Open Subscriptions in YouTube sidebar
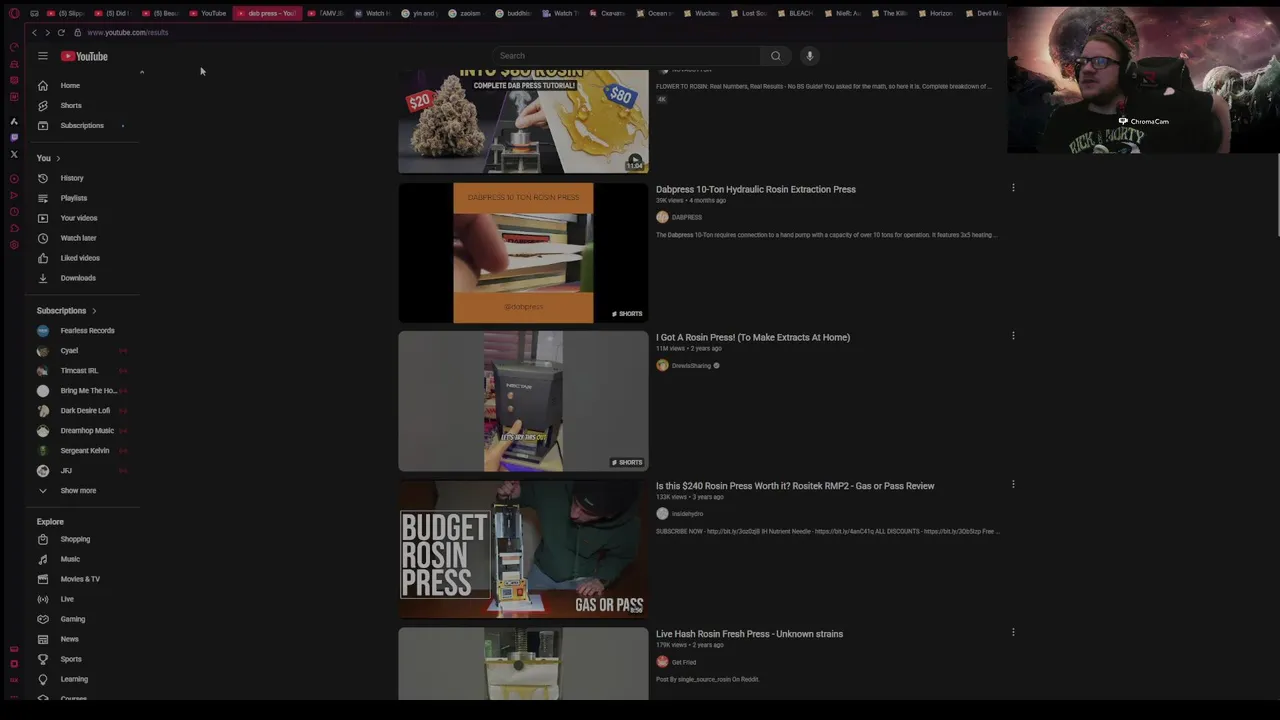Screen dimensions: 1280x720 click(83, 126)
